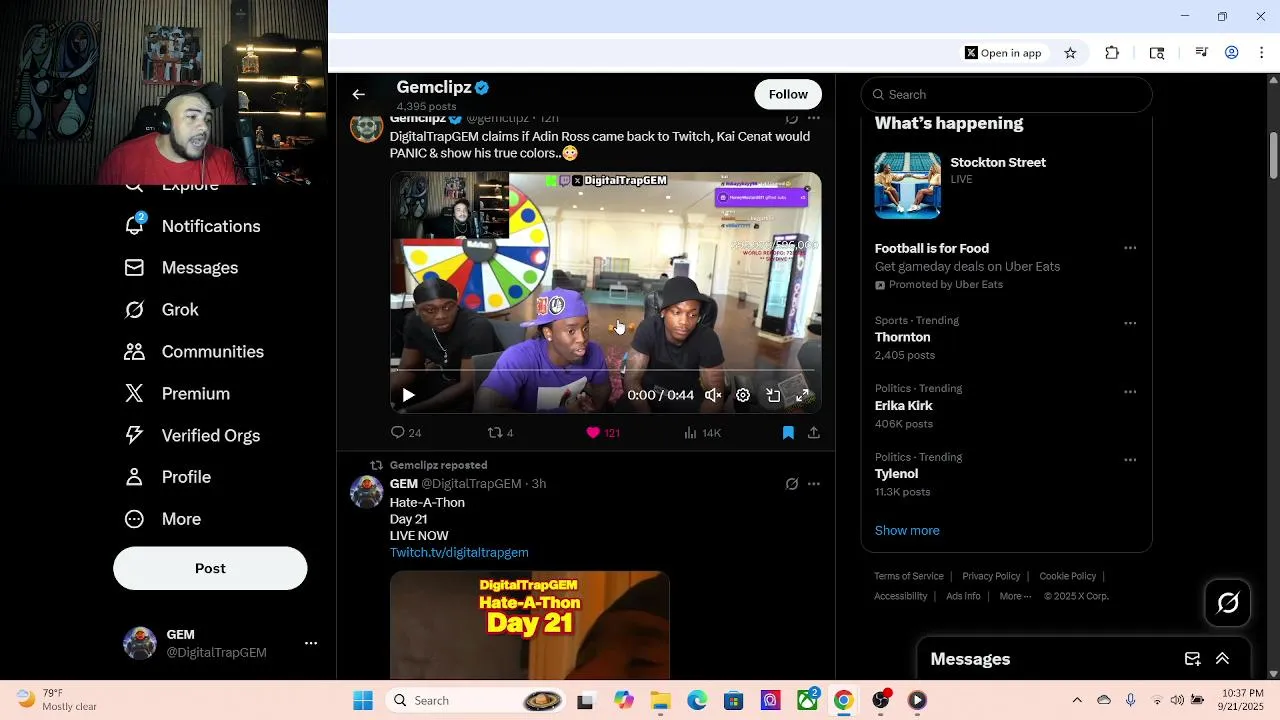The height and width of the screenshot is (720, 1280).
Task: Open the @DigitalTrapGEM handle on the repost
Action: (x=471, y=484)
